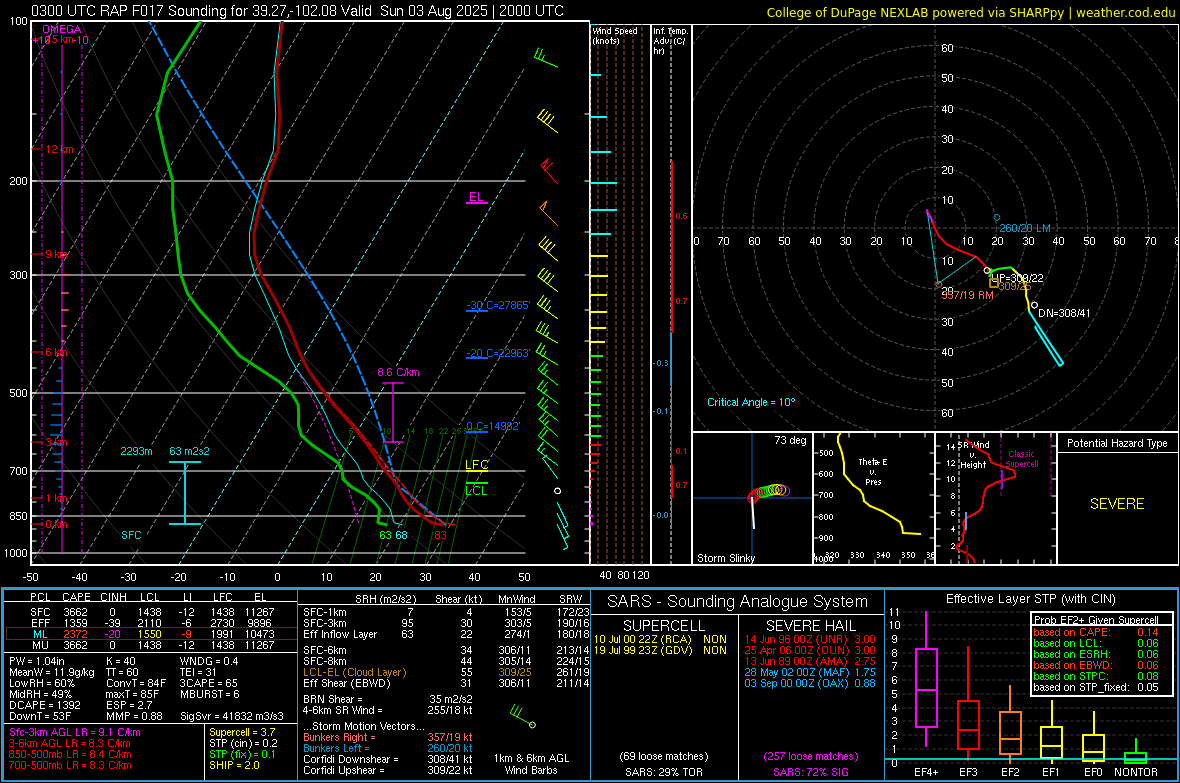
Task: Click the based on STP_fixed probability row
Action: [1096, 687]
